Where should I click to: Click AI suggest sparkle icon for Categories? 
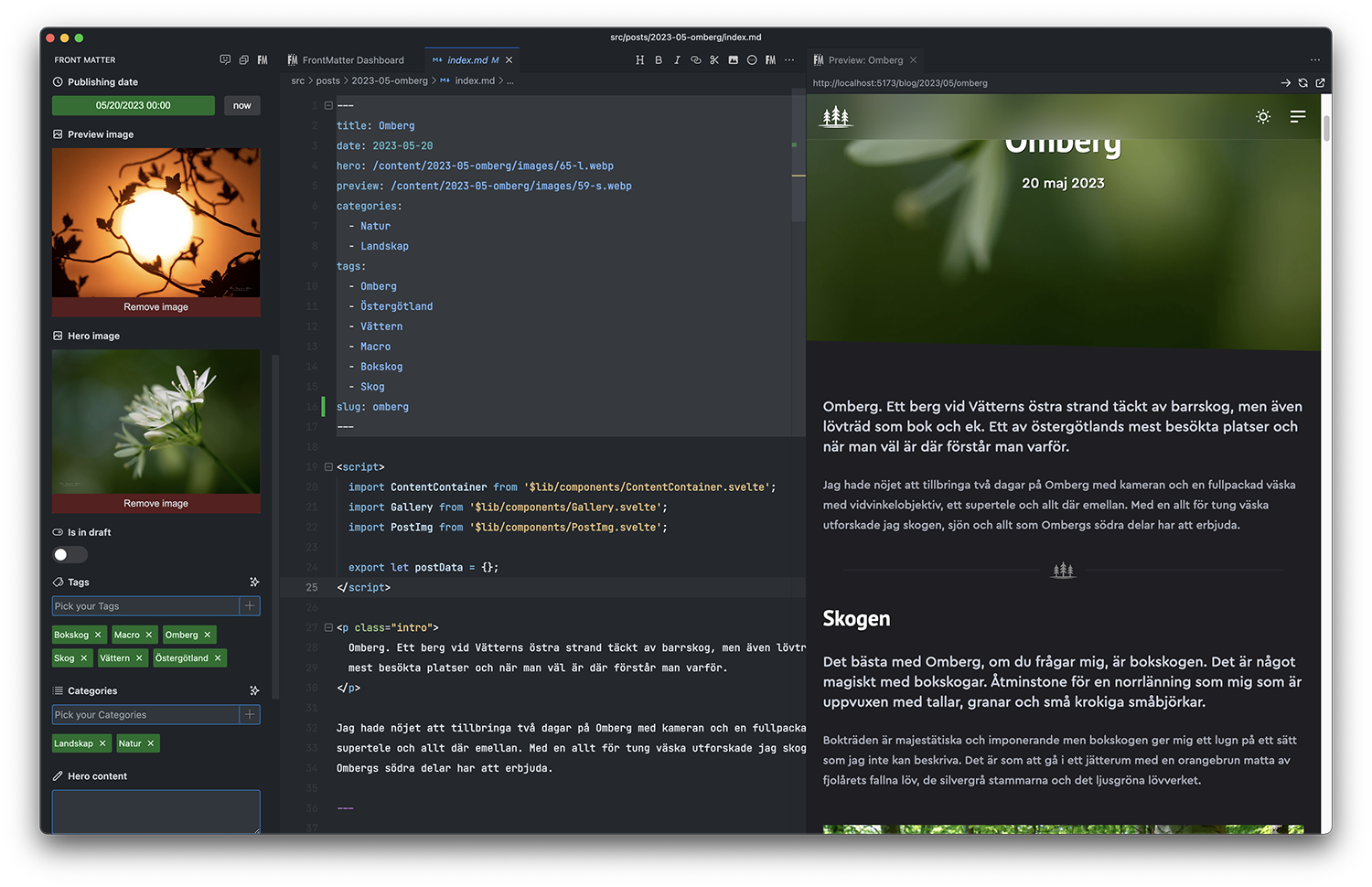click(254, 690)
